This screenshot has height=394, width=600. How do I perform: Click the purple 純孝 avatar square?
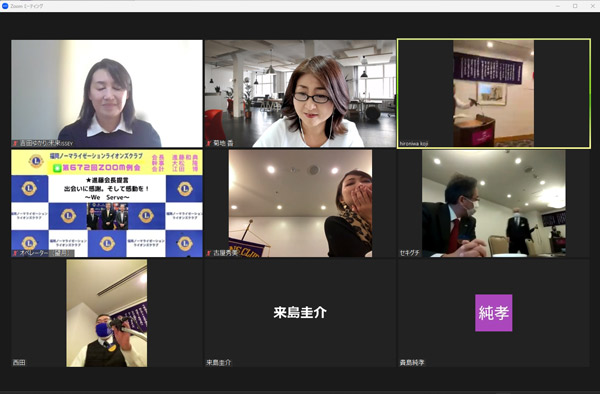click(494, 313)
